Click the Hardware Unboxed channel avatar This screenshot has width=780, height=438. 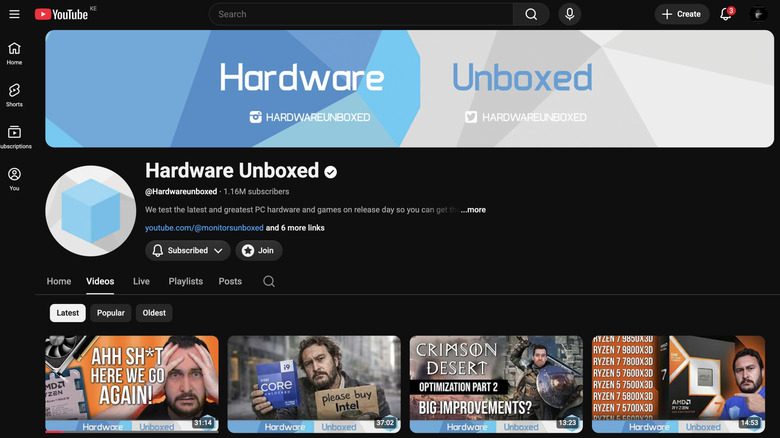pos(91,211)
